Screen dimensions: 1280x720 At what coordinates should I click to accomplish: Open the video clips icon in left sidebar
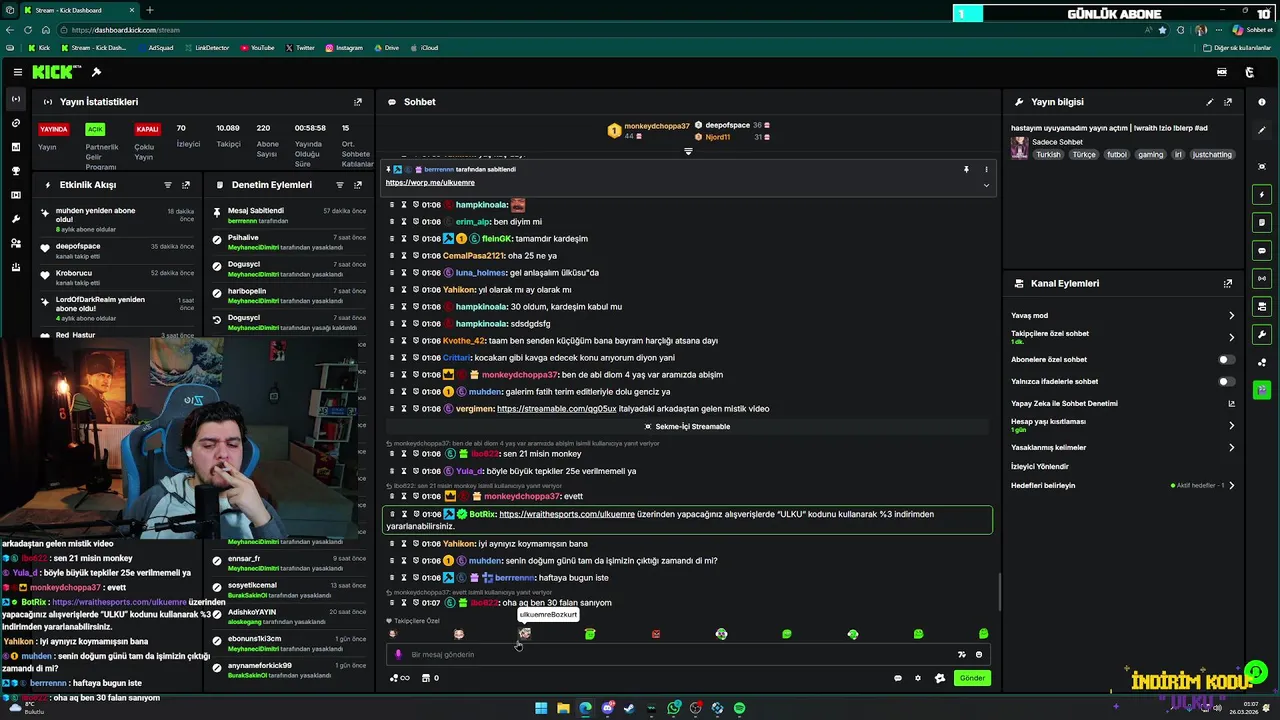point(16,195)
